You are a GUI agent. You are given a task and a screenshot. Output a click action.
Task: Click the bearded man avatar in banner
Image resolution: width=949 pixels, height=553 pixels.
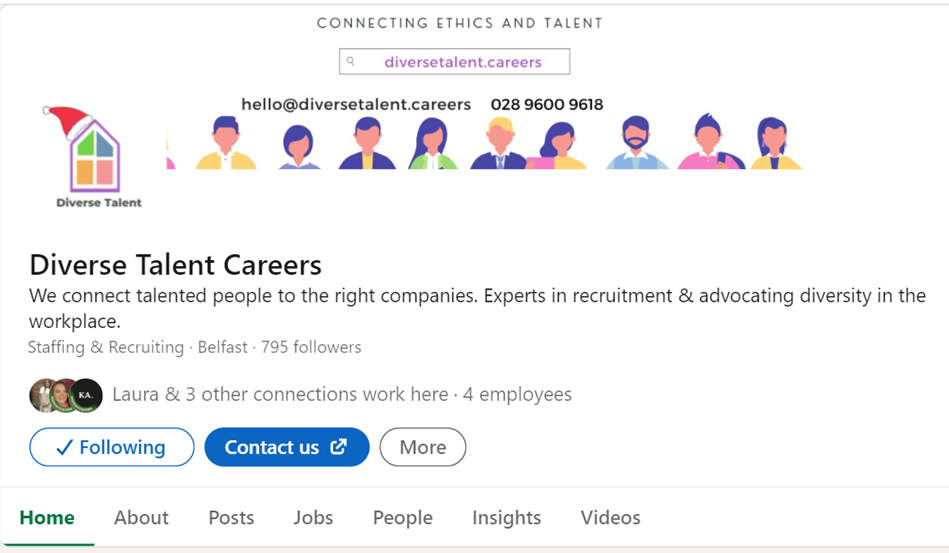tap(636, 142)
